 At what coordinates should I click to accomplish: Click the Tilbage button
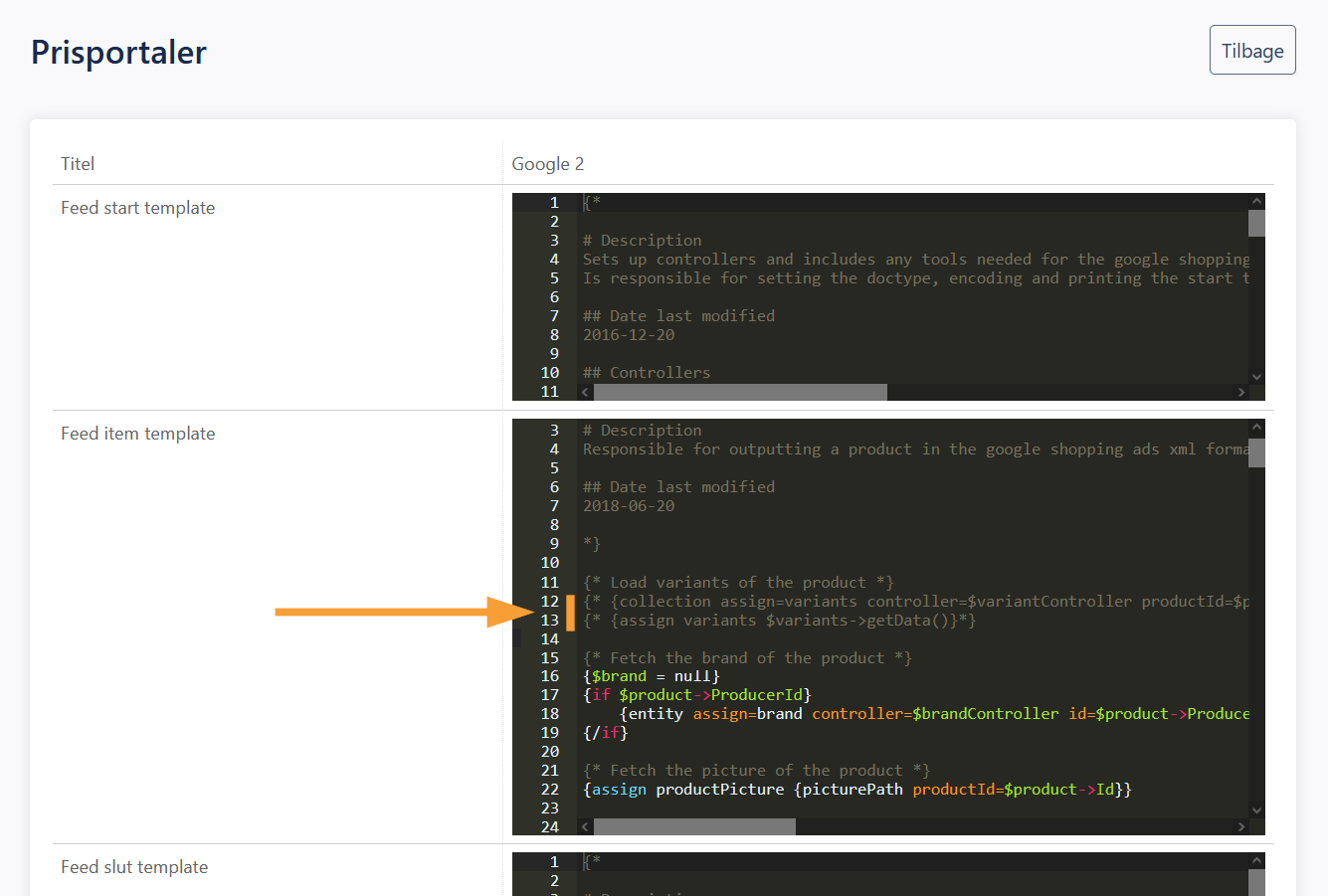[1252, 50]
